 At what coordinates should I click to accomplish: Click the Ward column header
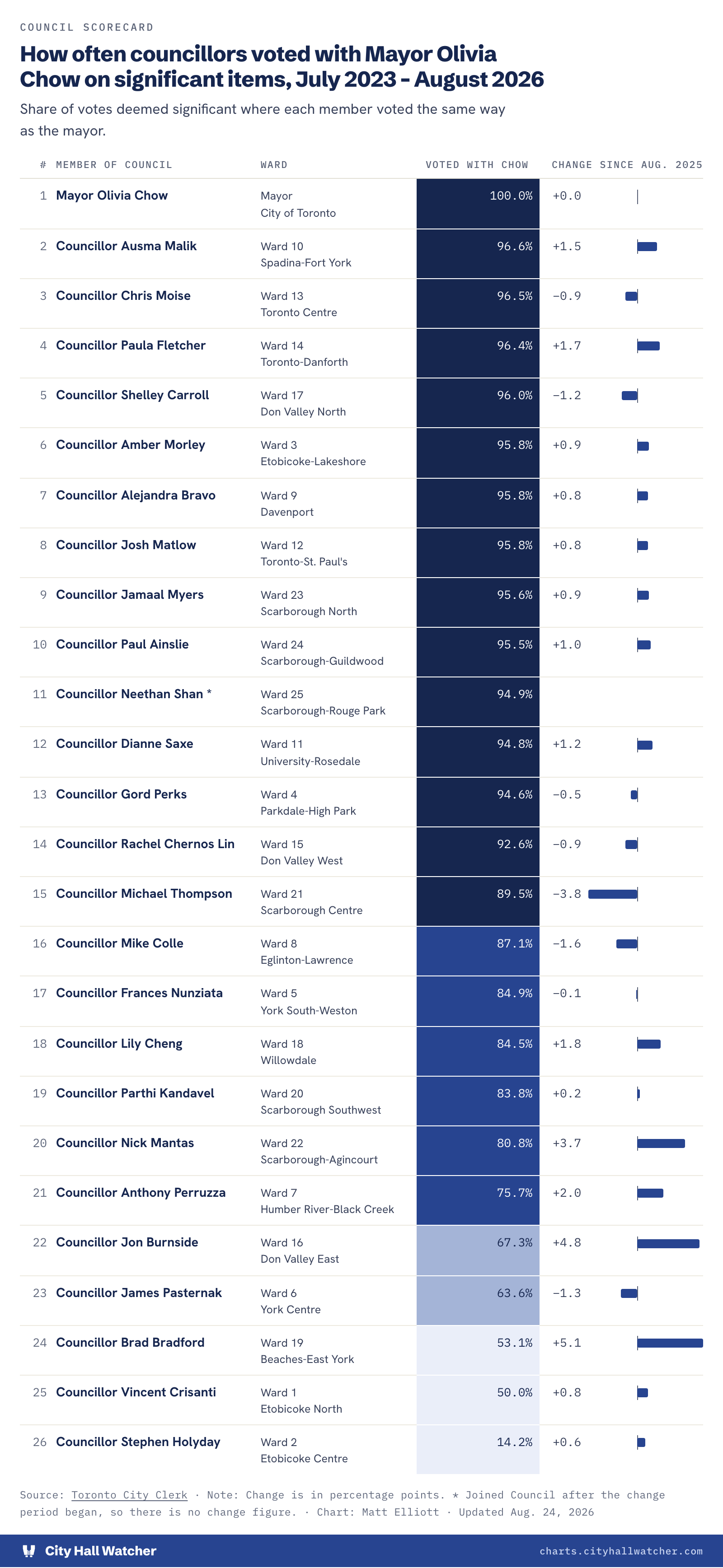click(274, 165)
